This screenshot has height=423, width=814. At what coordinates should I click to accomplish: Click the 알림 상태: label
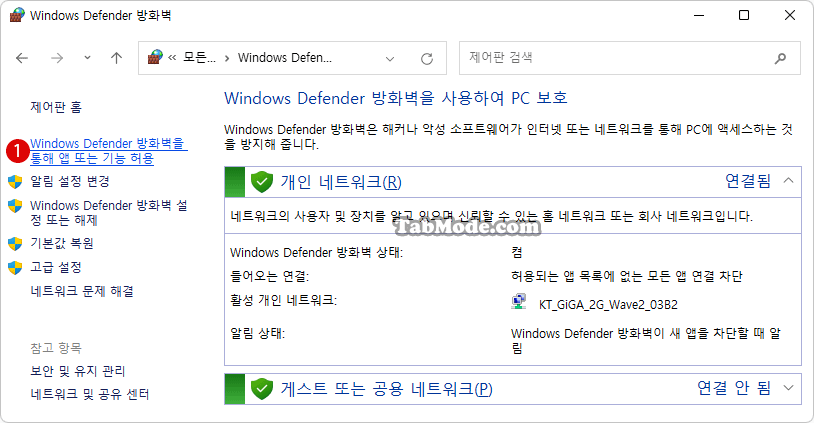pyautogui.click(x=257, y=334)
